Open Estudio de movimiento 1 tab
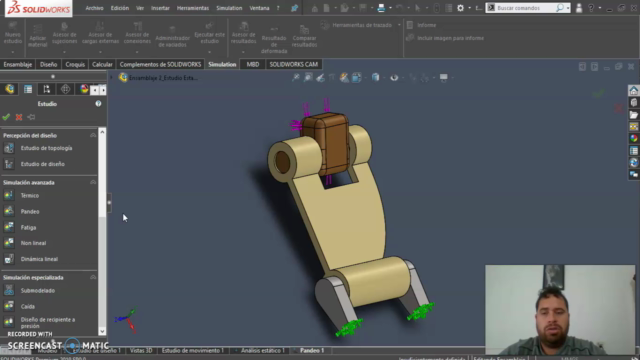Image resolution: width=640 pixels, height=360 pixels. [192, 351]
